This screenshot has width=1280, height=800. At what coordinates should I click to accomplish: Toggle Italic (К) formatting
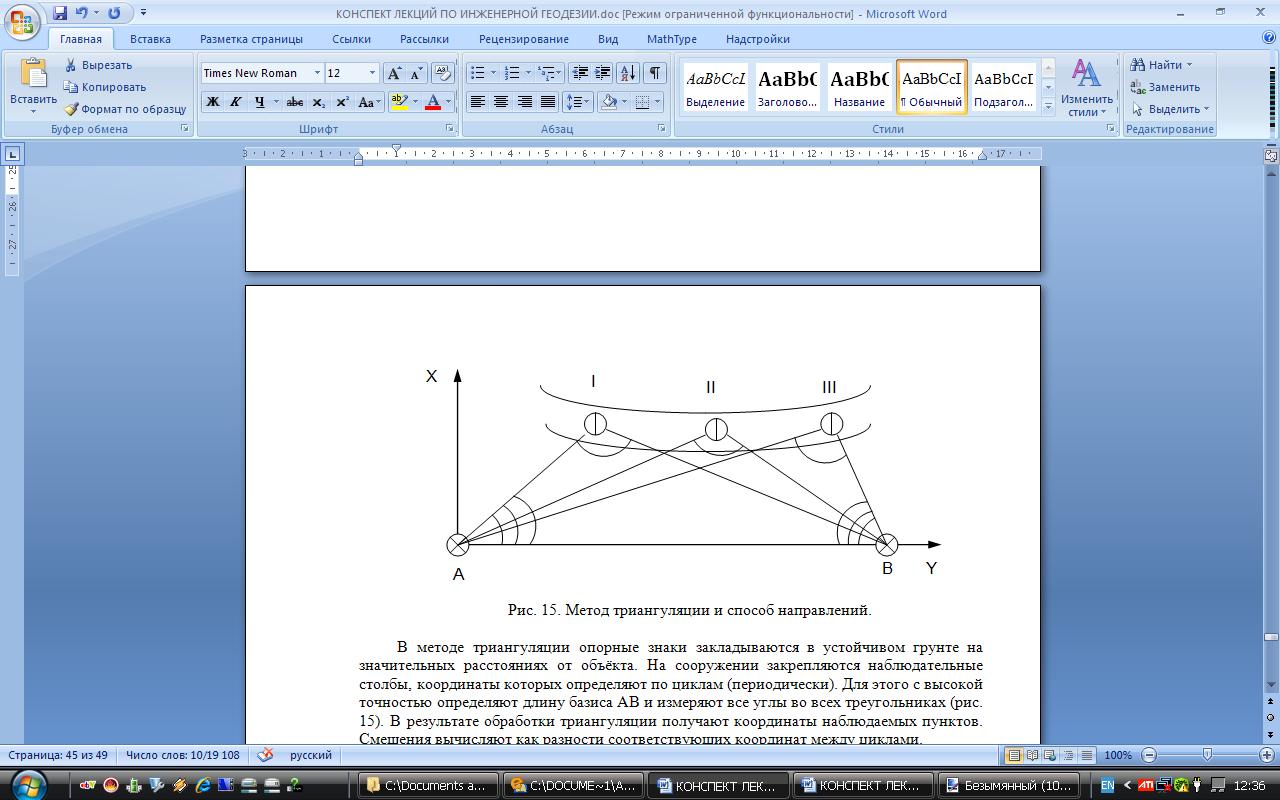pos(235,102)
